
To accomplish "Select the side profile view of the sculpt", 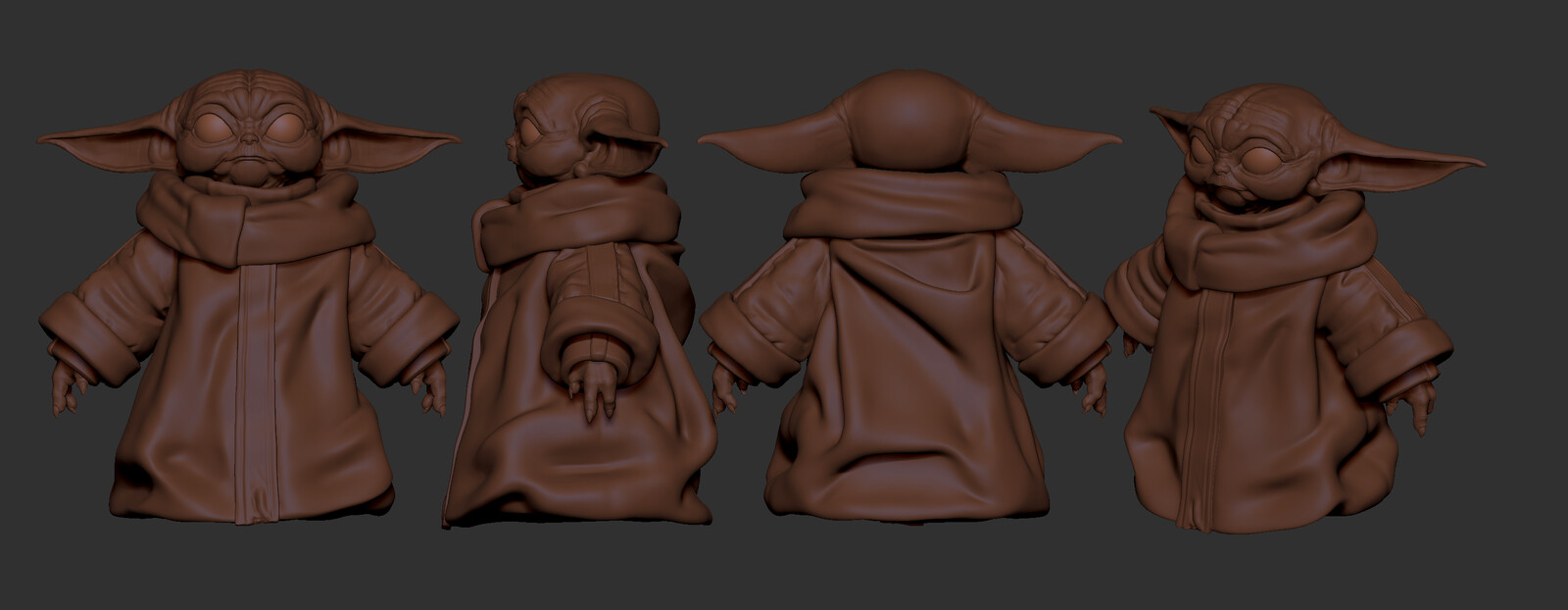I will click(x=578, y=299).
